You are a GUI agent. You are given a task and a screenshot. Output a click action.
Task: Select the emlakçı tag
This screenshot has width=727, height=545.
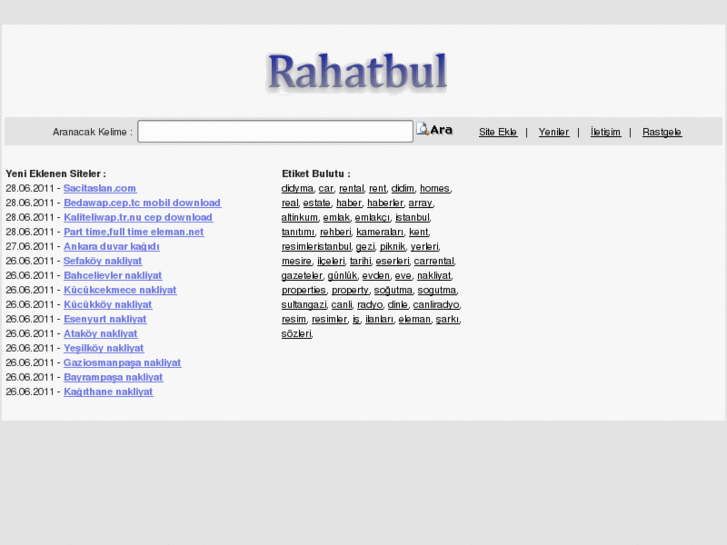coord(372,218)
